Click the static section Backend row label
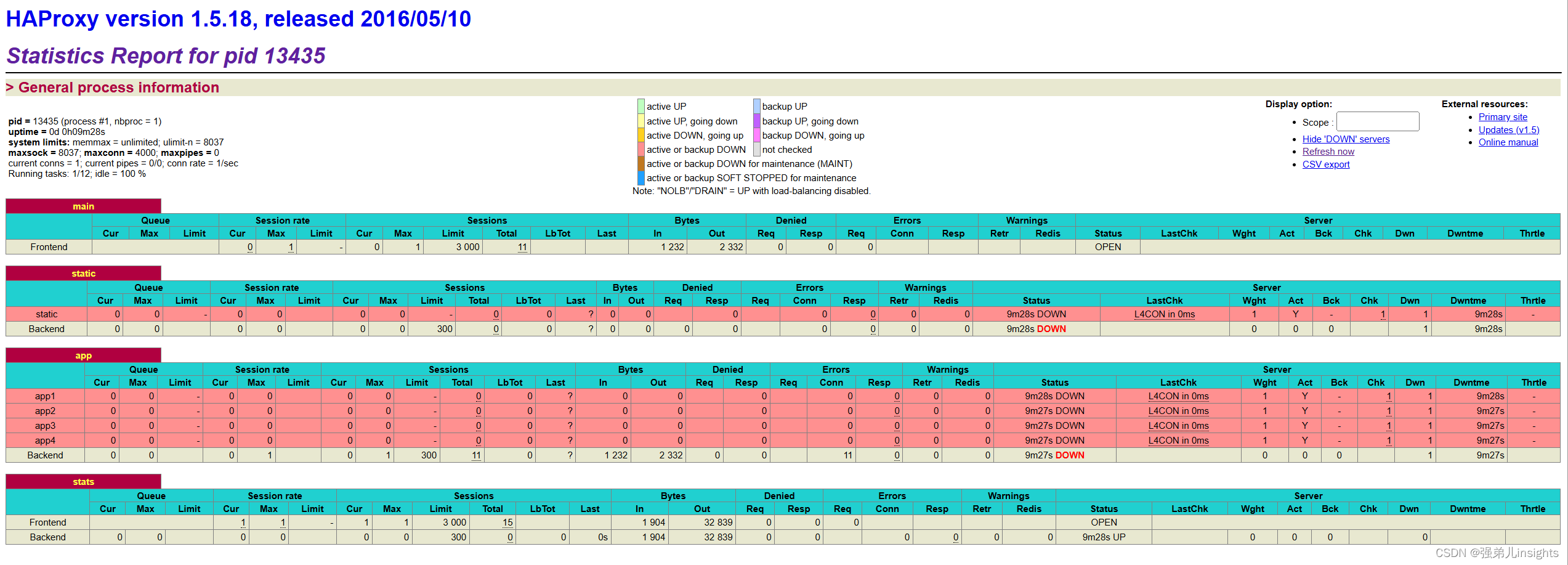 tap(46, 329)
